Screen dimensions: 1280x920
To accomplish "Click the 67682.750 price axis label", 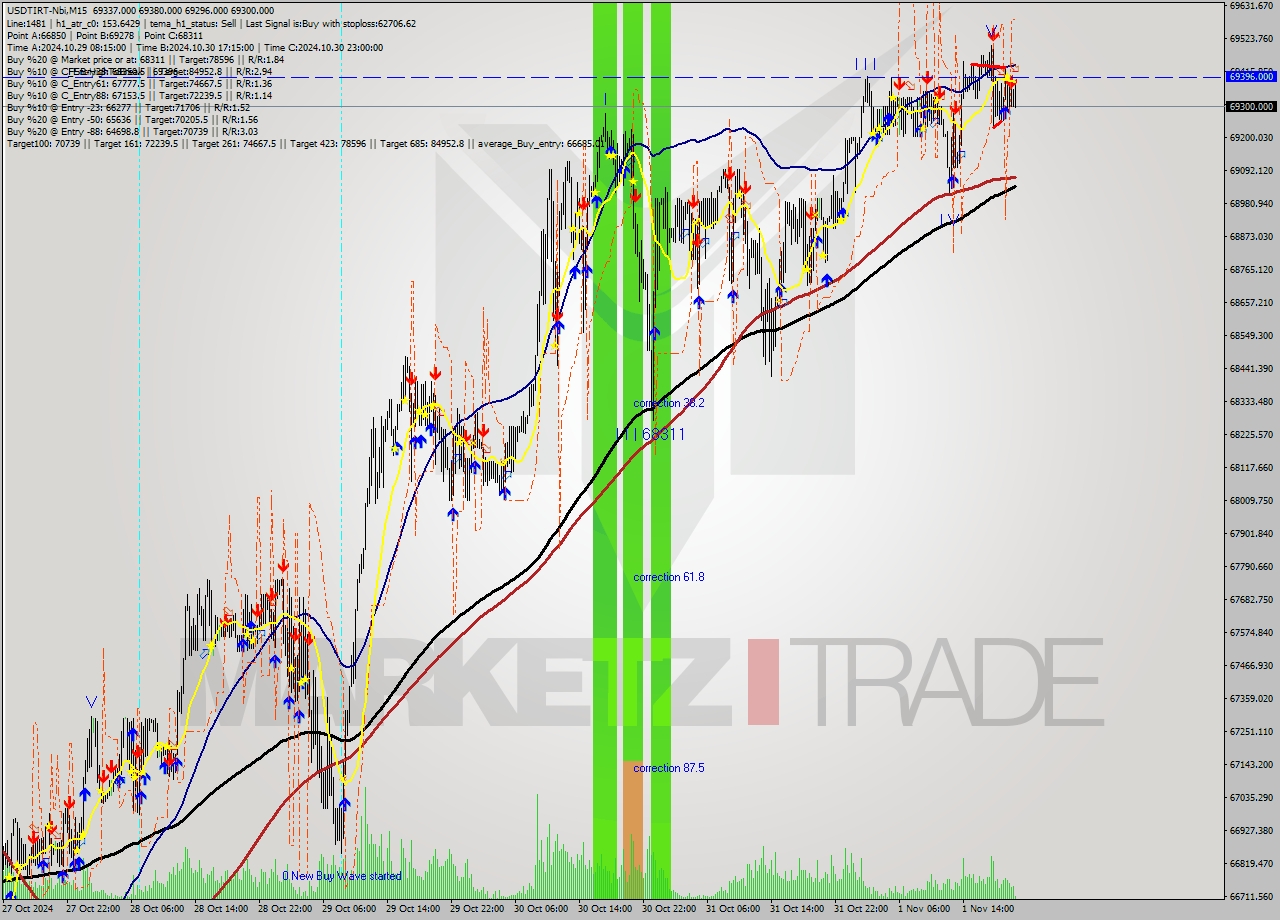I will click(1252, 599).
